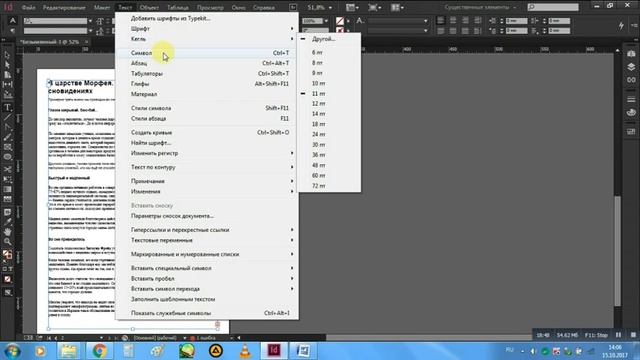Choose Табуляторы menu entry
Image resolution: width=640 pixels, height=360 pixels.
[x=207, y=73]
